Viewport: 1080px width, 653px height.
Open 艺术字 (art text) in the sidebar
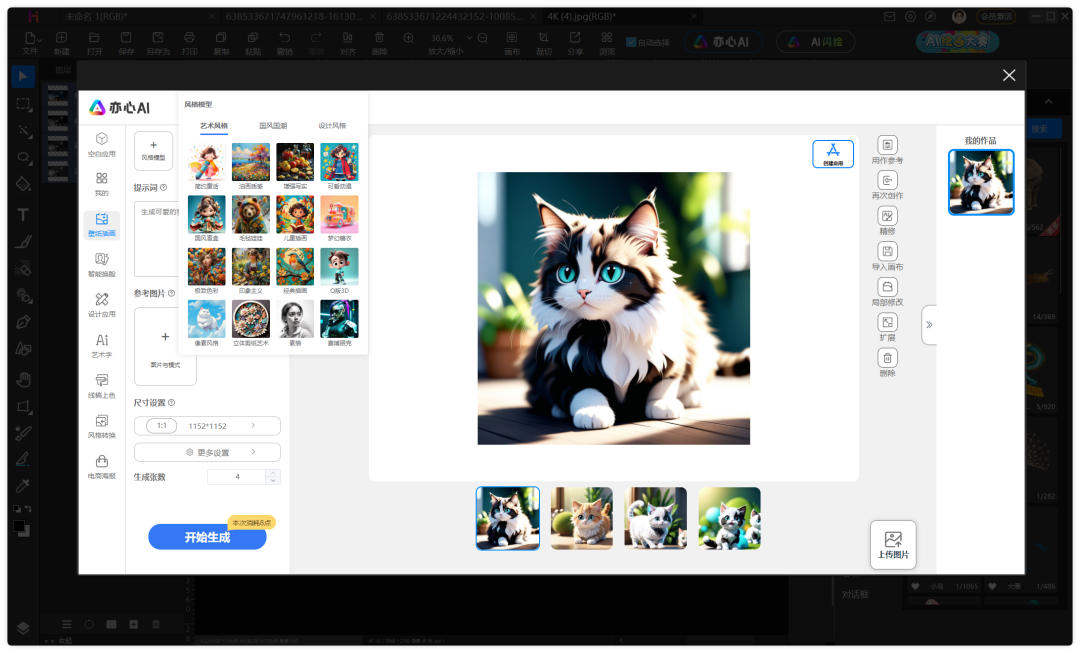pyautogui.click(x=101, y=345)
